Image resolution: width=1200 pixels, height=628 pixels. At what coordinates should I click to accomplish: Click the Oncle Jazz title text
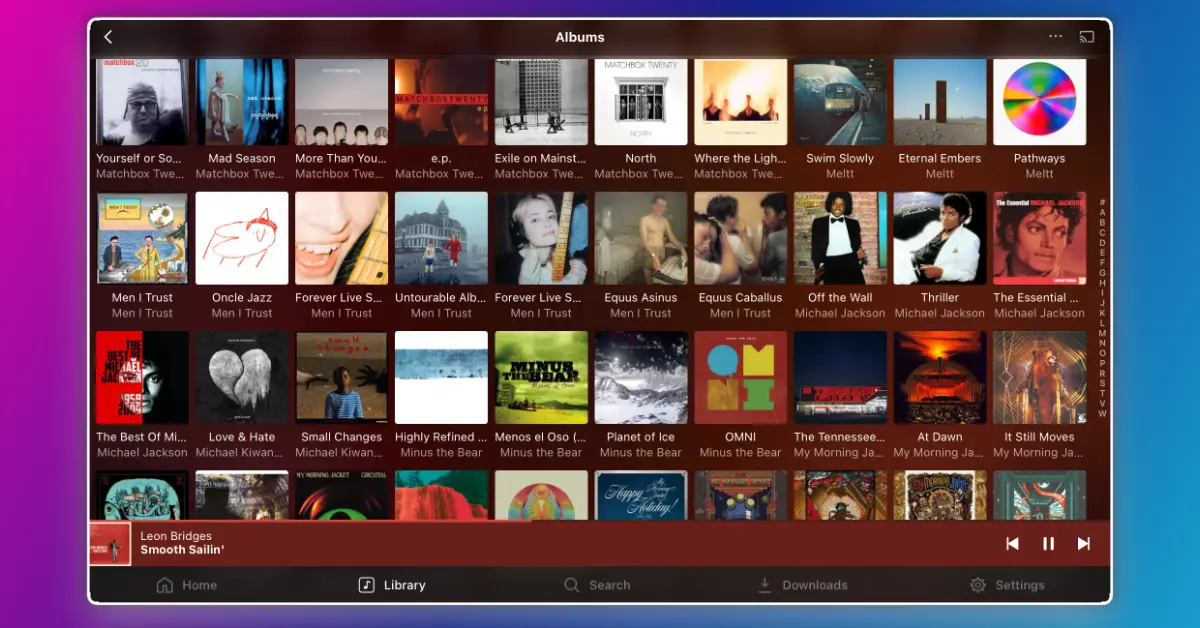click(x=242, y=297)
